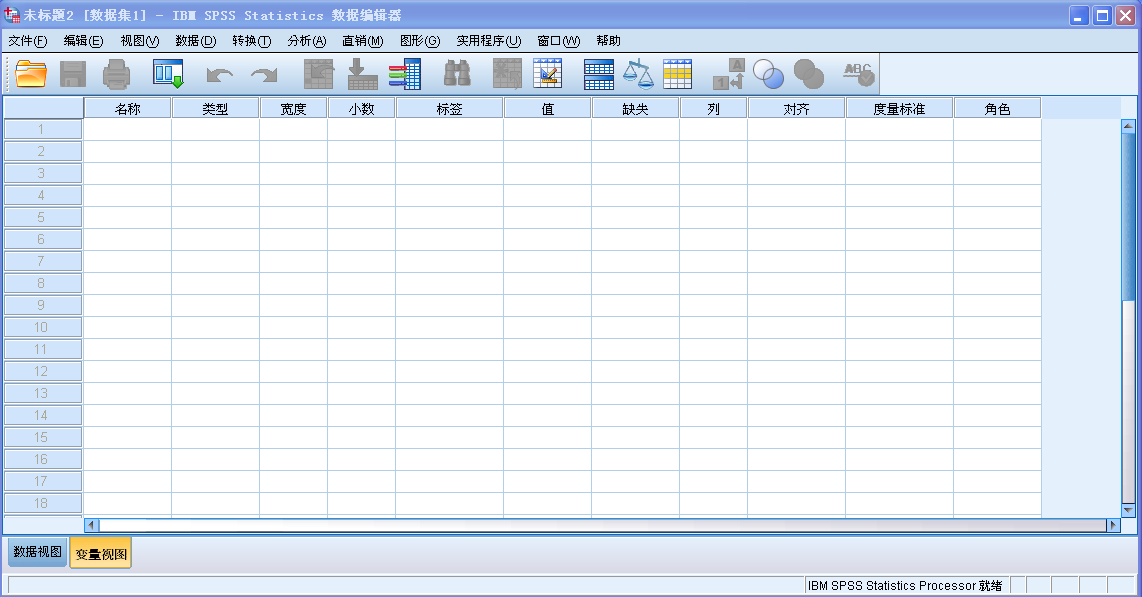Click the Insert cases icon
Image resolution: width=1142 pixels, height=597 pixels.
point(508,74)
